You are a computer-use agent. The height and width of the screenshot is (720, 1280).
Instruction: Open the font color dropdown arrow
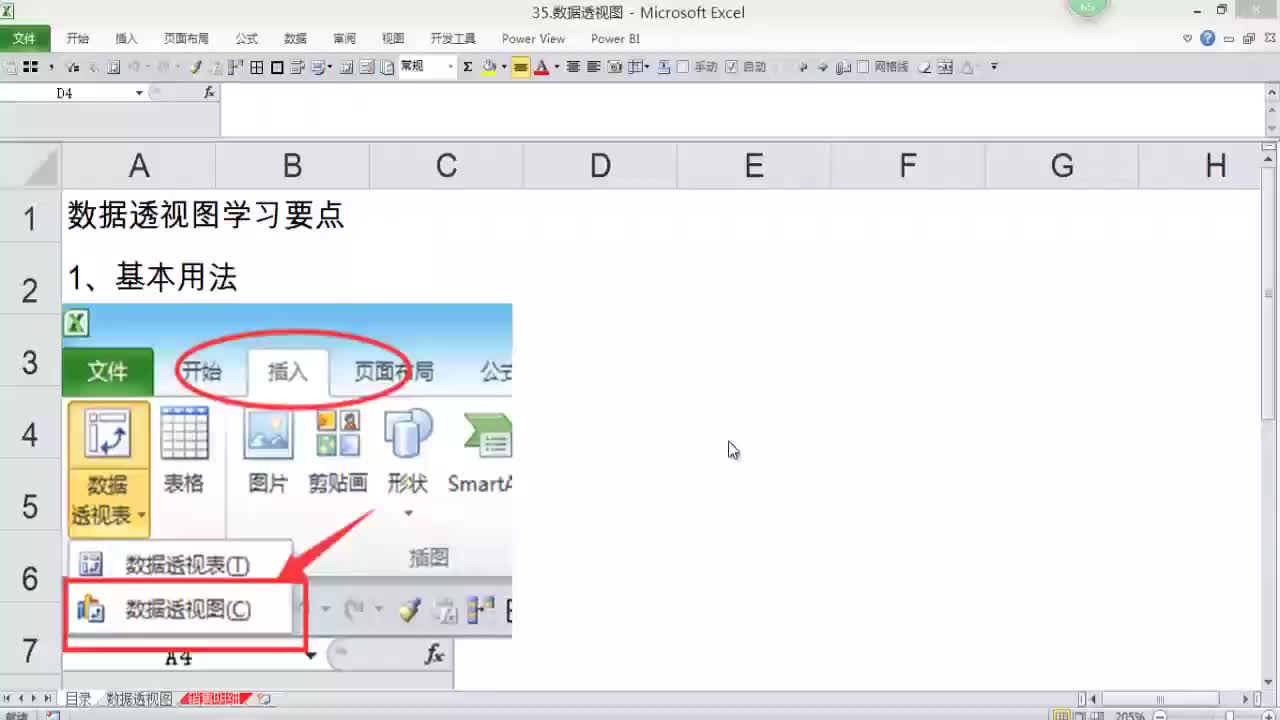pyautogui.click(x=556, y=67)
